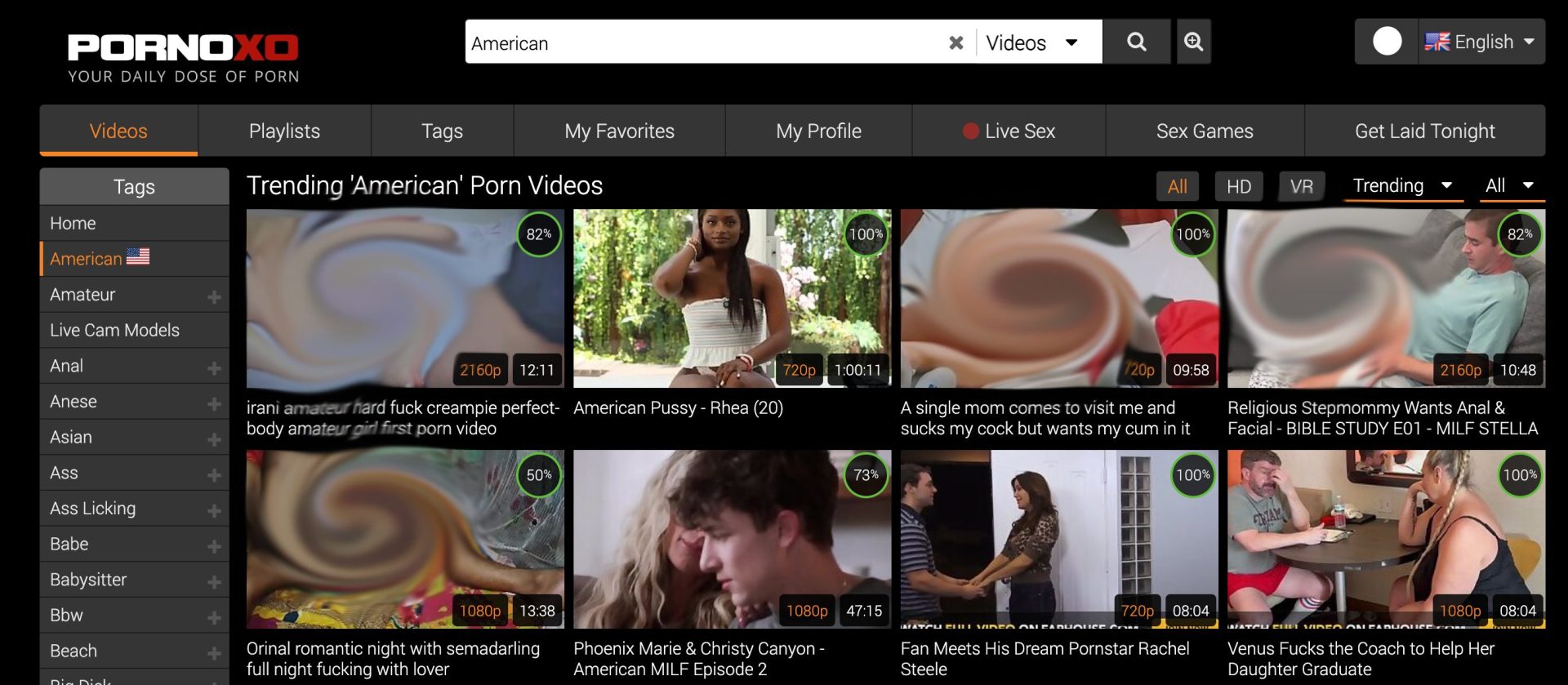Viewport: 1568px width, 685px height.
Task: Expand the Babe tag with its plus icon
Action: [214, 547]
